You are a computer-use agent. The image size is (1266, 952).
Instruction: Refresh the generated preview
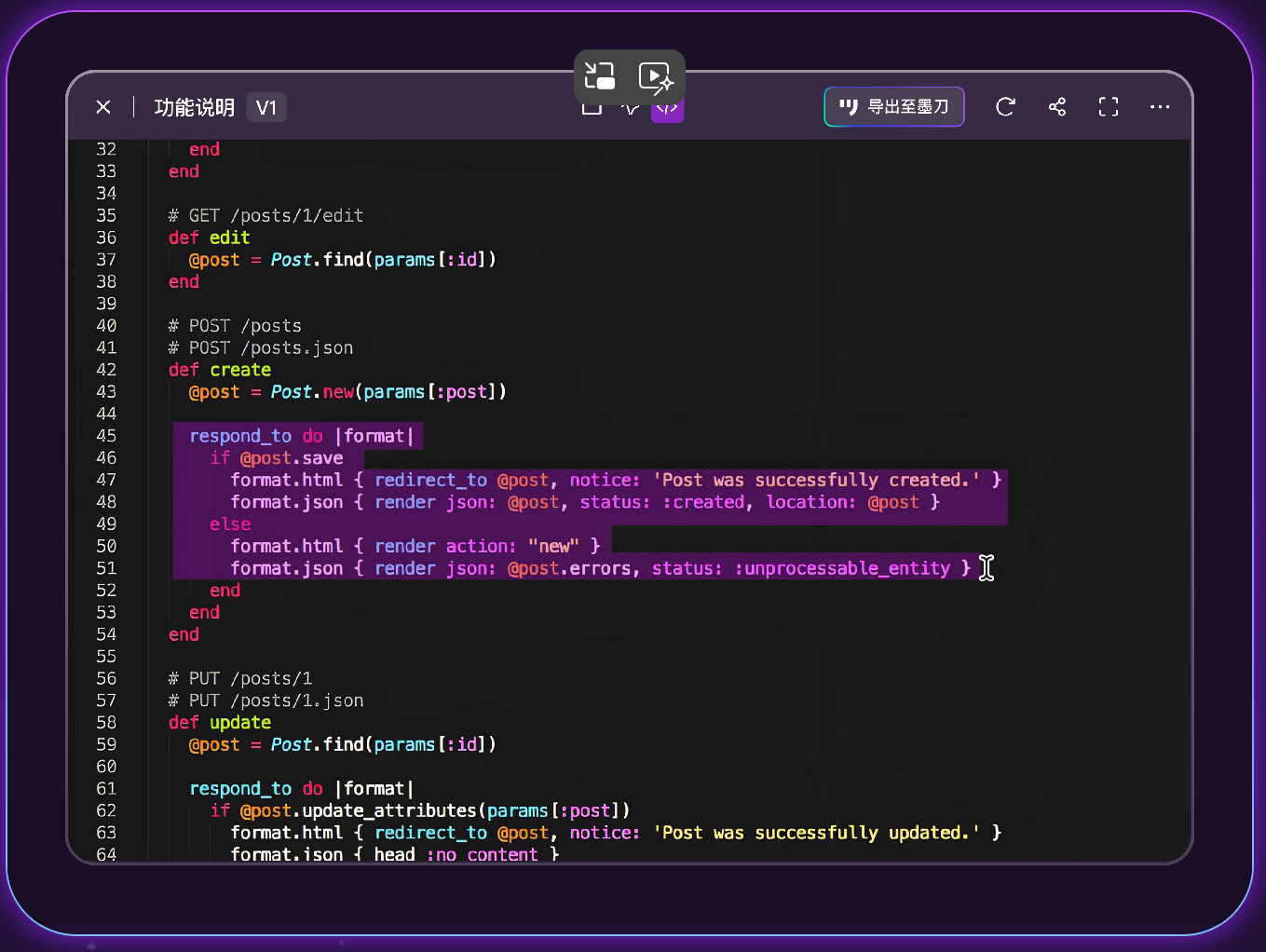coord(1005,107)
